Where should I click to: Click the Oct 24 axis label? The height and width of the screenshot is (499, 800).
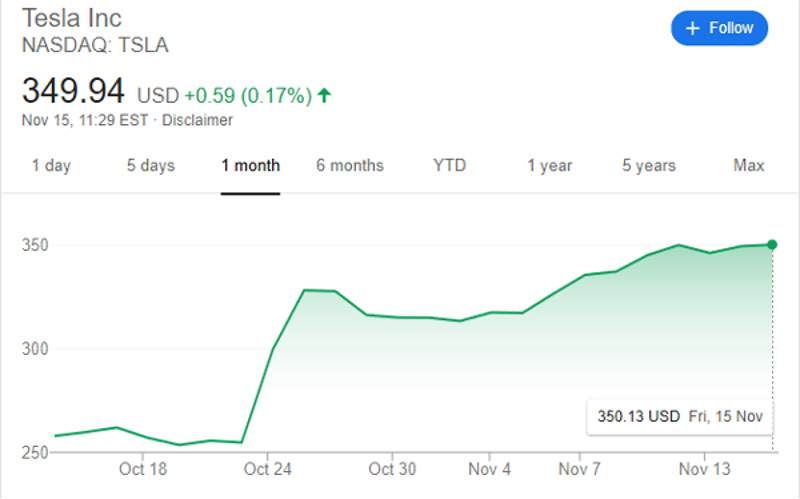tap(267, 469)
